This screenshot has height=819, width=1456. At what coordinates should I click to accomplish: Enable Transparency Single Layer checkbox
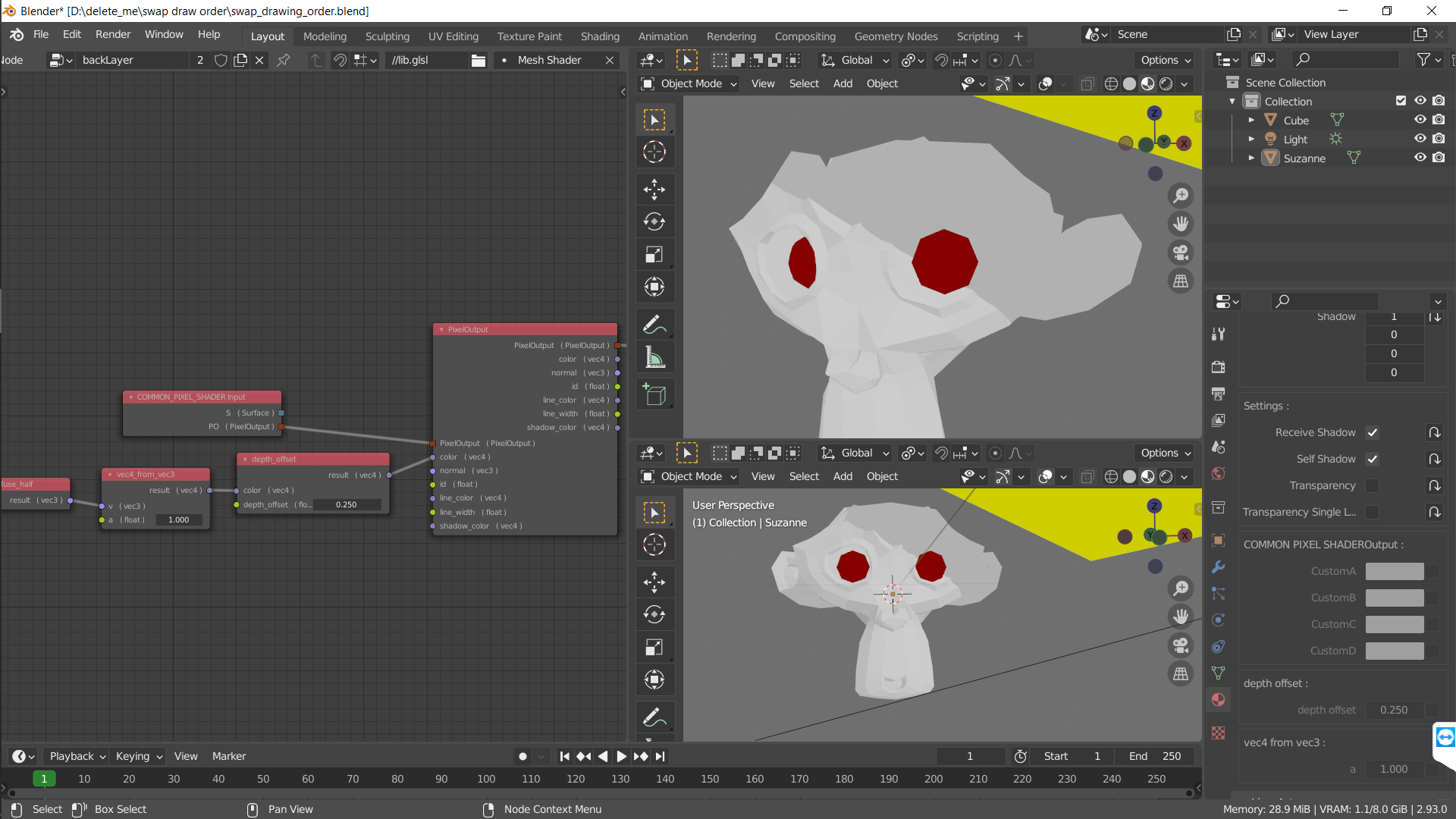click(1372, 512)
